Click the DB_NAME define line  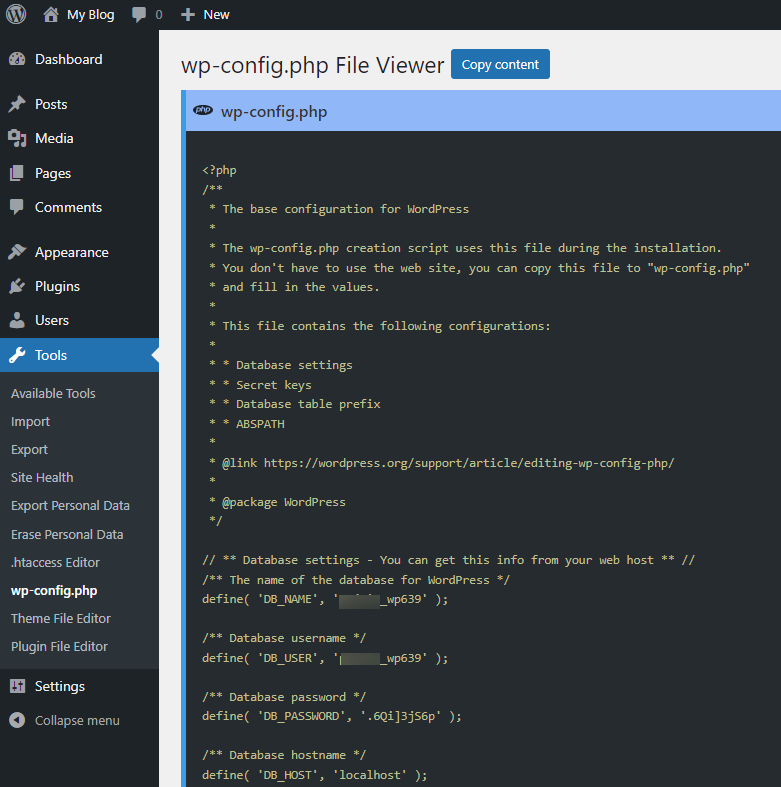click(x=325, y=599)
